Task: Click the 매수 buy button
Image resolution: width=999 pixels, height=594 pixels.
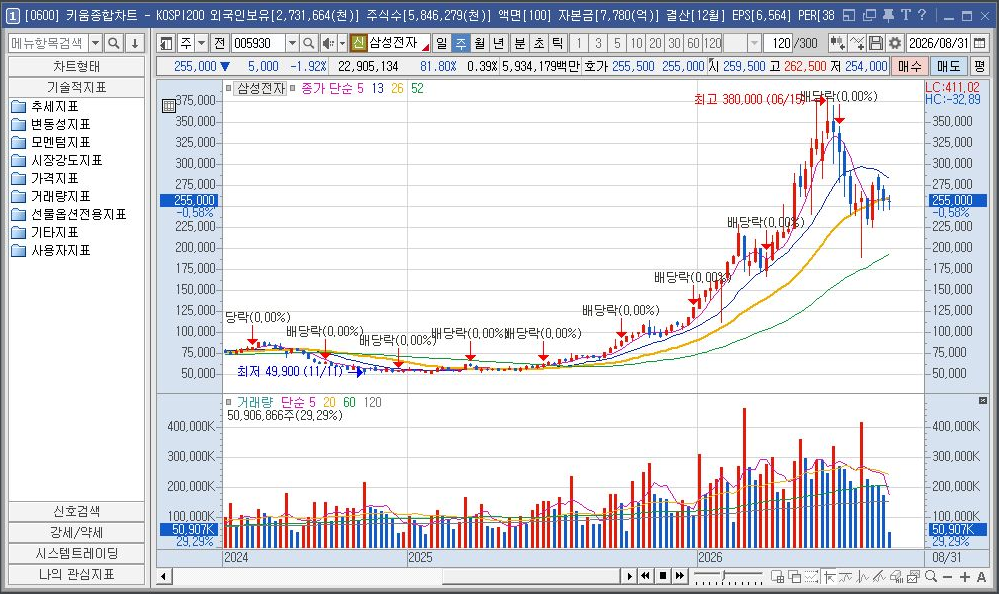Action: 909,66
